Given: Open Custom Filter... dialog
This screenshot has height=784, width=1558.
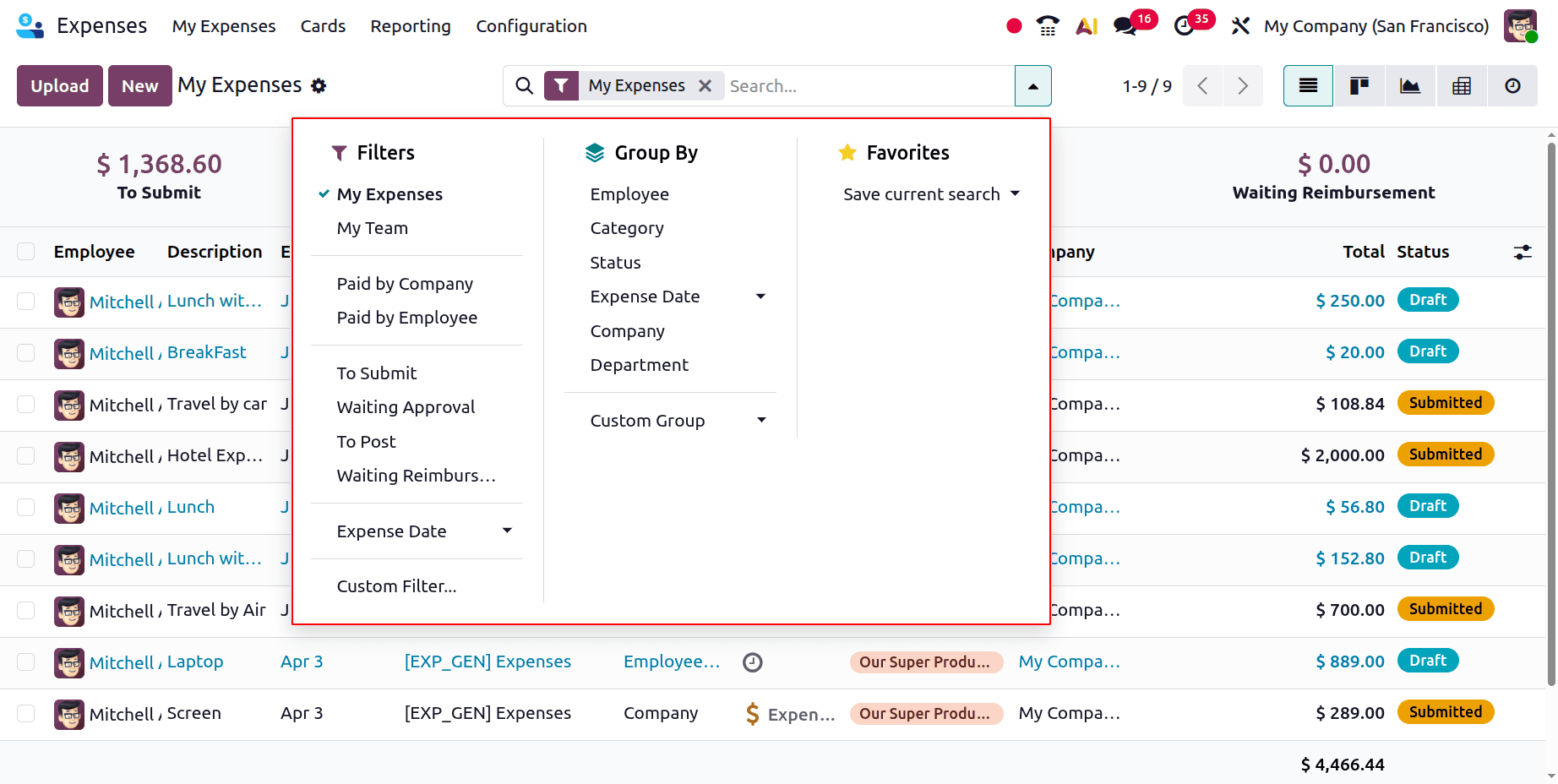Looking at the screenshot, I should coord(397,586).
